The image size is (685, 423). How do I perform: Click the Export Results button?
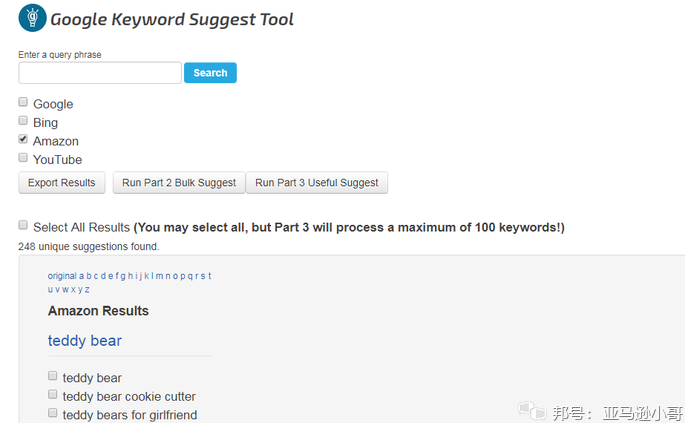click(61, 183)
